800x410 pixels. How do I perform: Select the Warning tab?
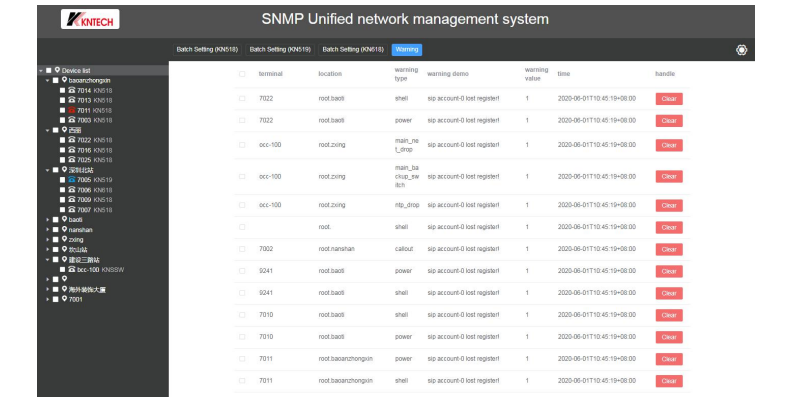pyautogui.click(x=406, y=49)
